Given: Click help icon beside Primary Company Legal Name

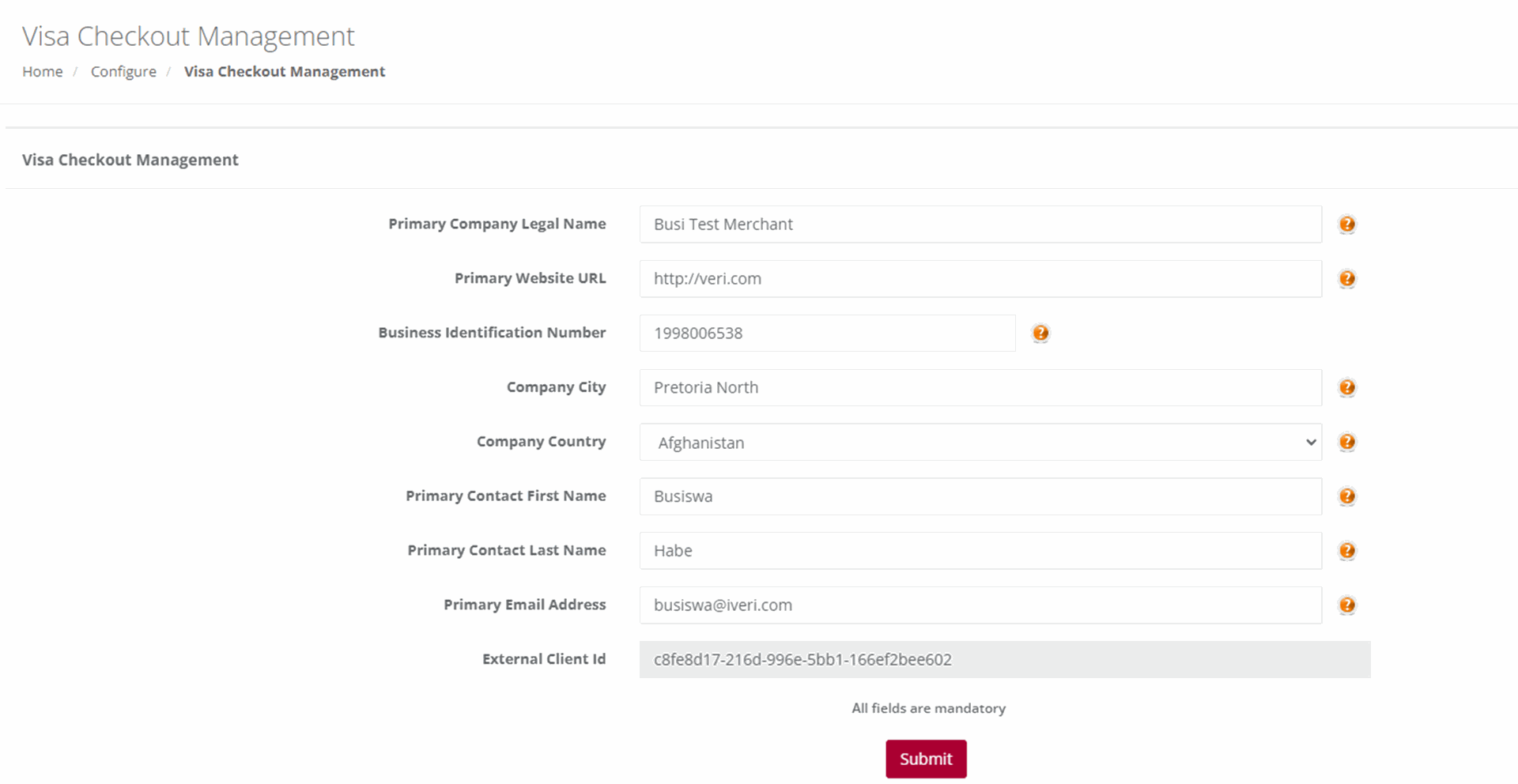Looking at the screenshot, I should 1347,224.
